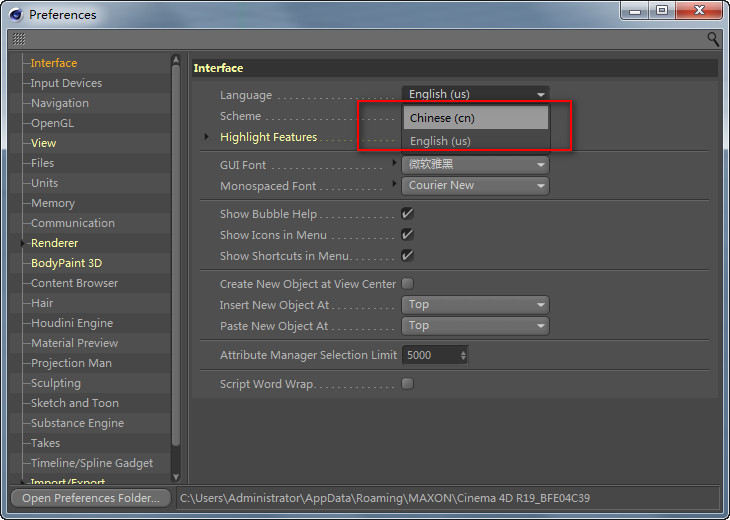The width and height of the screenshot is (730, 520).
Task: Enable Script Word Wrap checkbox
Action: click(407, 384)
